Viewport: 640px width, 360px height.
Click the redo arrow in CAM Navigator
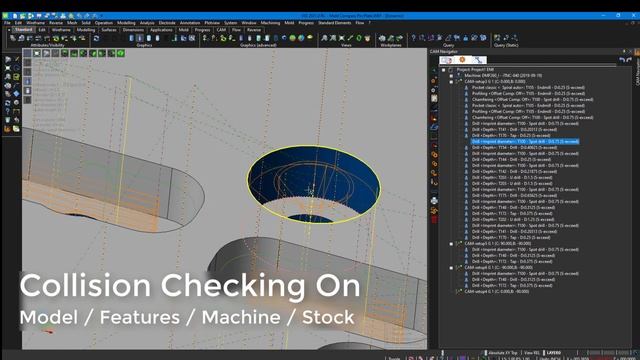pyautogui.click(x=629, y=60)
